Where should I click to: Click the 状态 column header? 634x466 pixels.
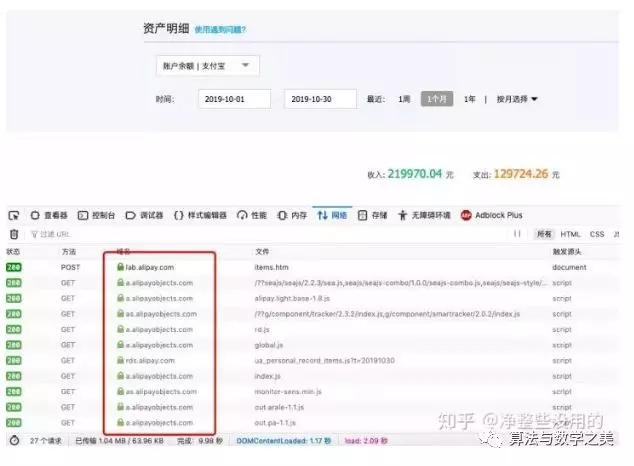[x=13, y=252]
